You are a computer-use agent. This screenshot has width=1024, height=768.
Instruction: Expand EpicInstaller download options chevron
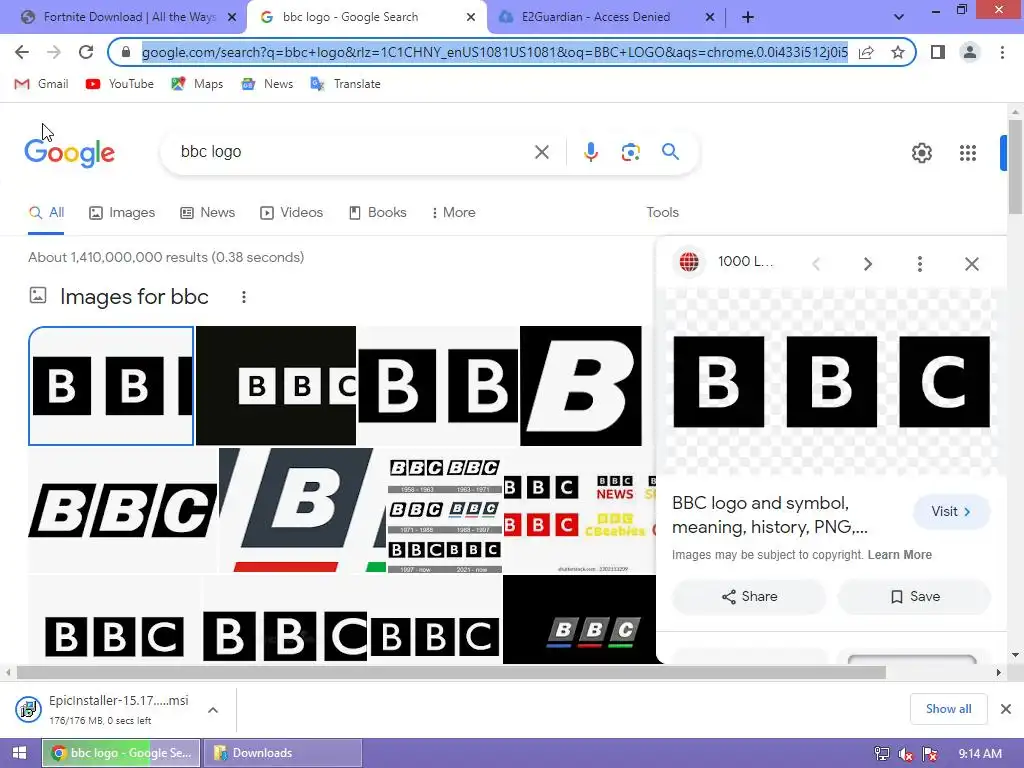(213, 710)
